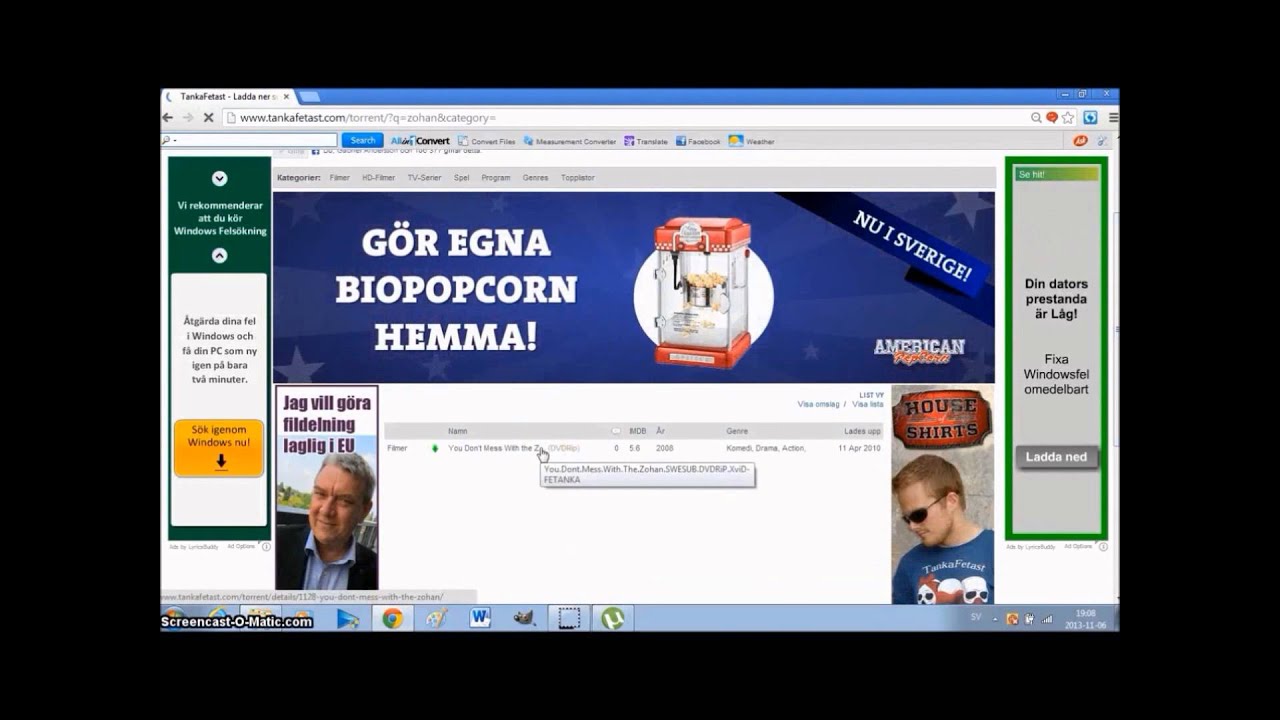
Task: Click the address bar URL
Action: point(367,117)
